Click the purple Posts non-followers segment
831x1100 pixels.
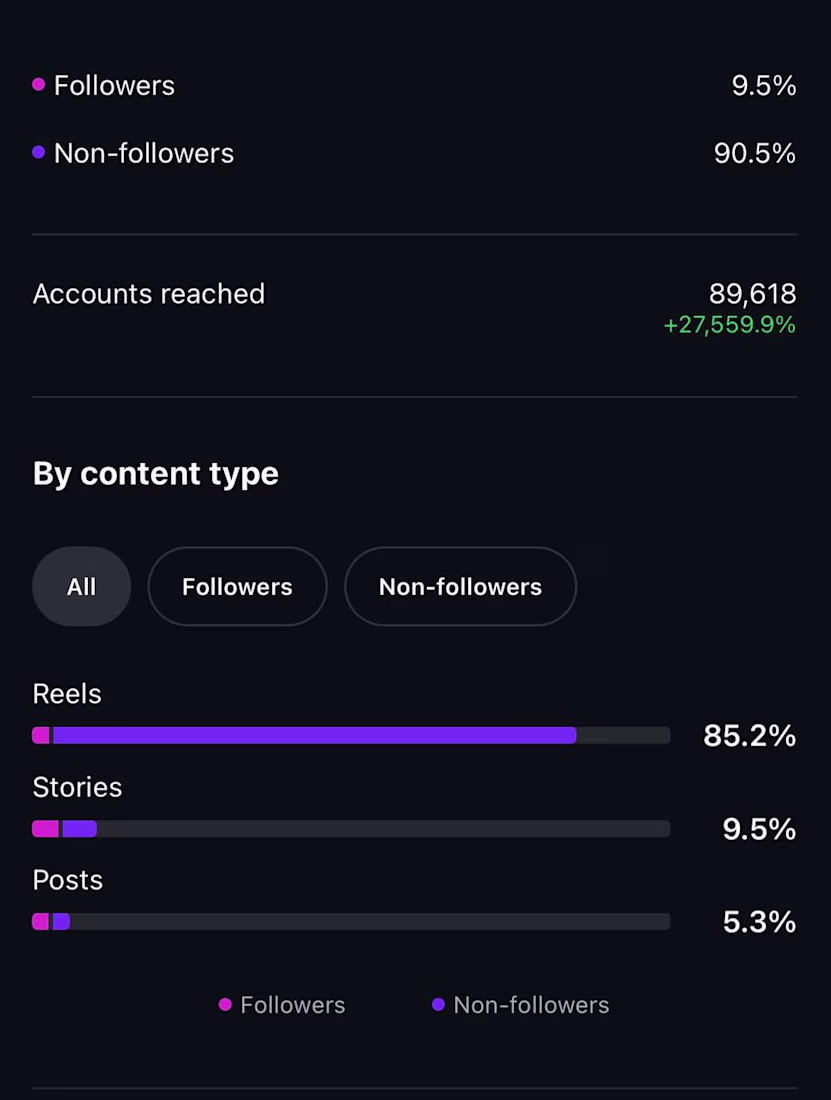pyautogui.click(x=61, y=922)
